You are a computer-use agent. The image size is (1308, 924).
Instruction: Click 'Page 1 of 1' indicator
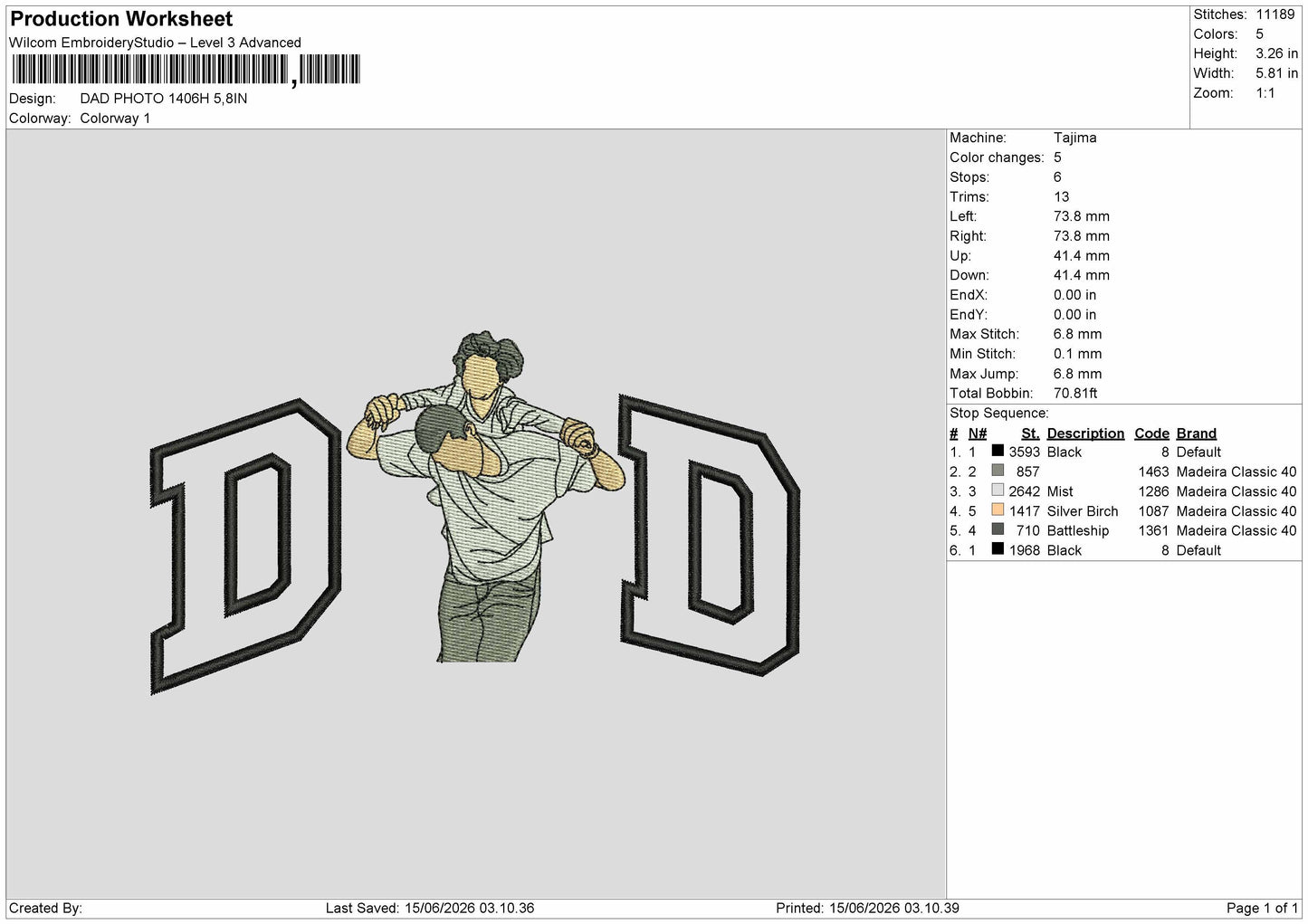pos(1262,908)
